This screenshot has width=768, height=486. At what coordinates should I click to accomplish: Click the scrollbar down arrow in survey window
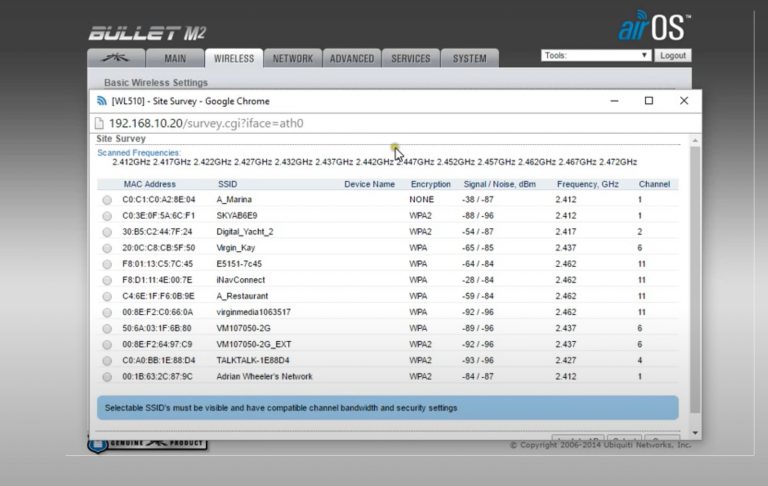pos(695,433)
